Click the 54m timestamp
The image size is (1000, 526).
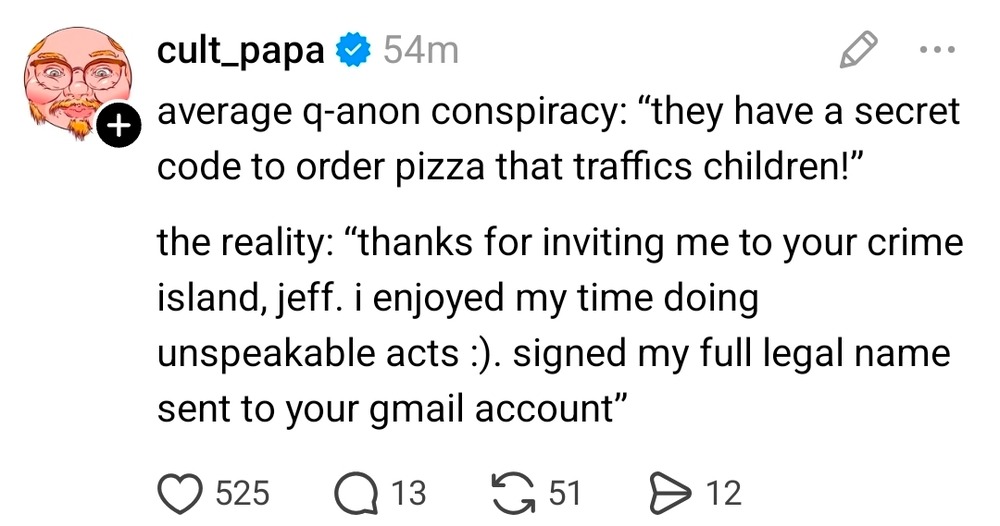point(420,51)
